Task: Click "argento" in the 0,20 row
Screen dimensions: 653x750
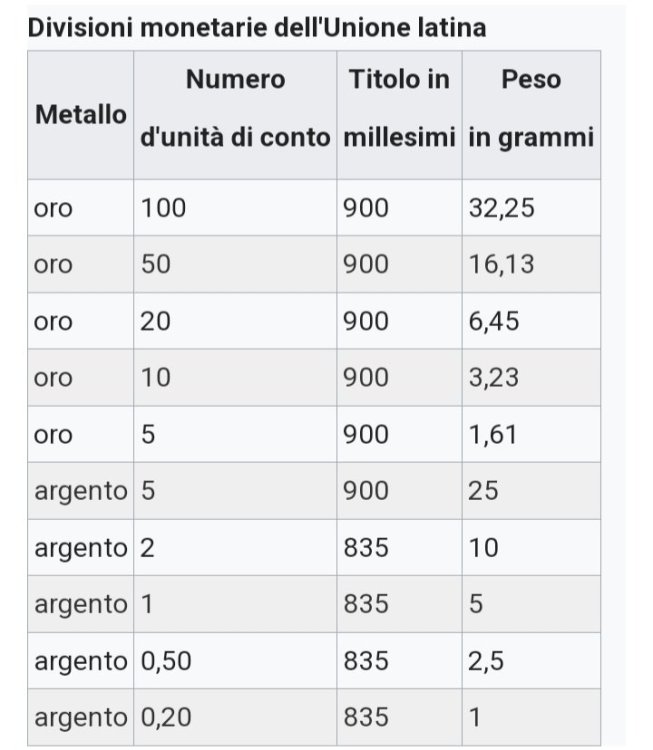Action: (x=80, y=717)
